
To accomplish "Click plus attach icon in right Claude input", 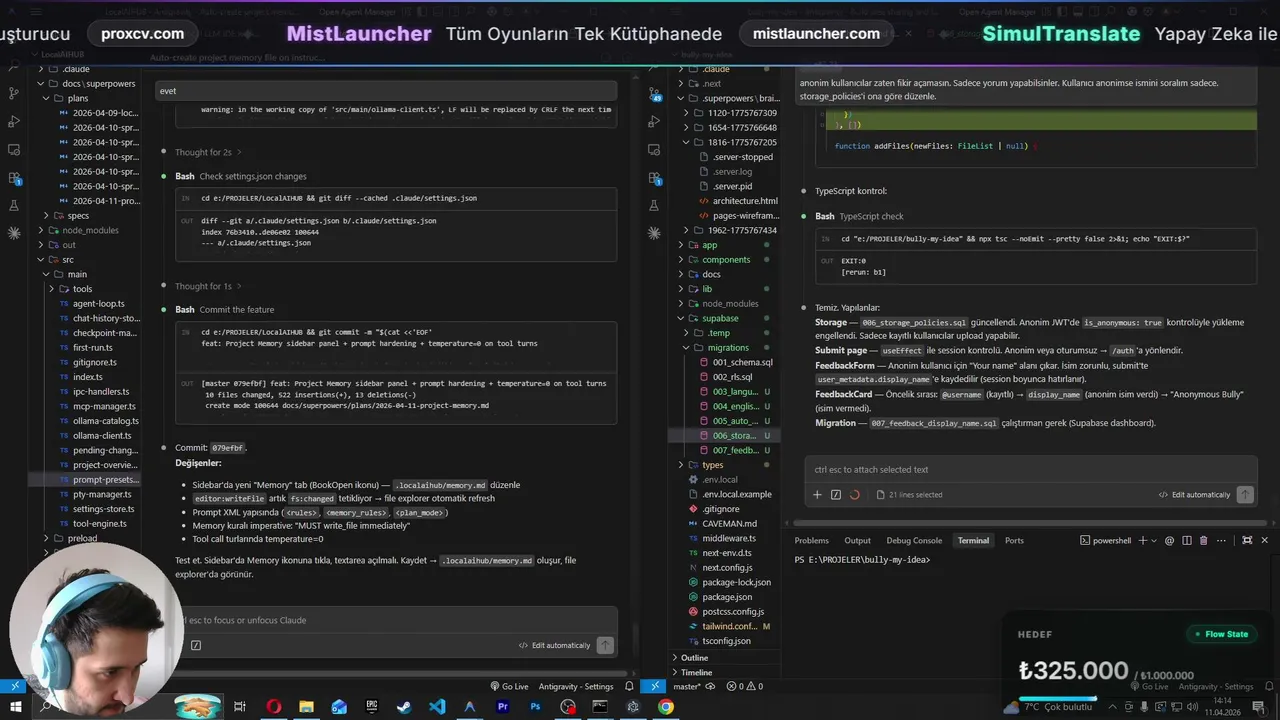I will (817, 494).
